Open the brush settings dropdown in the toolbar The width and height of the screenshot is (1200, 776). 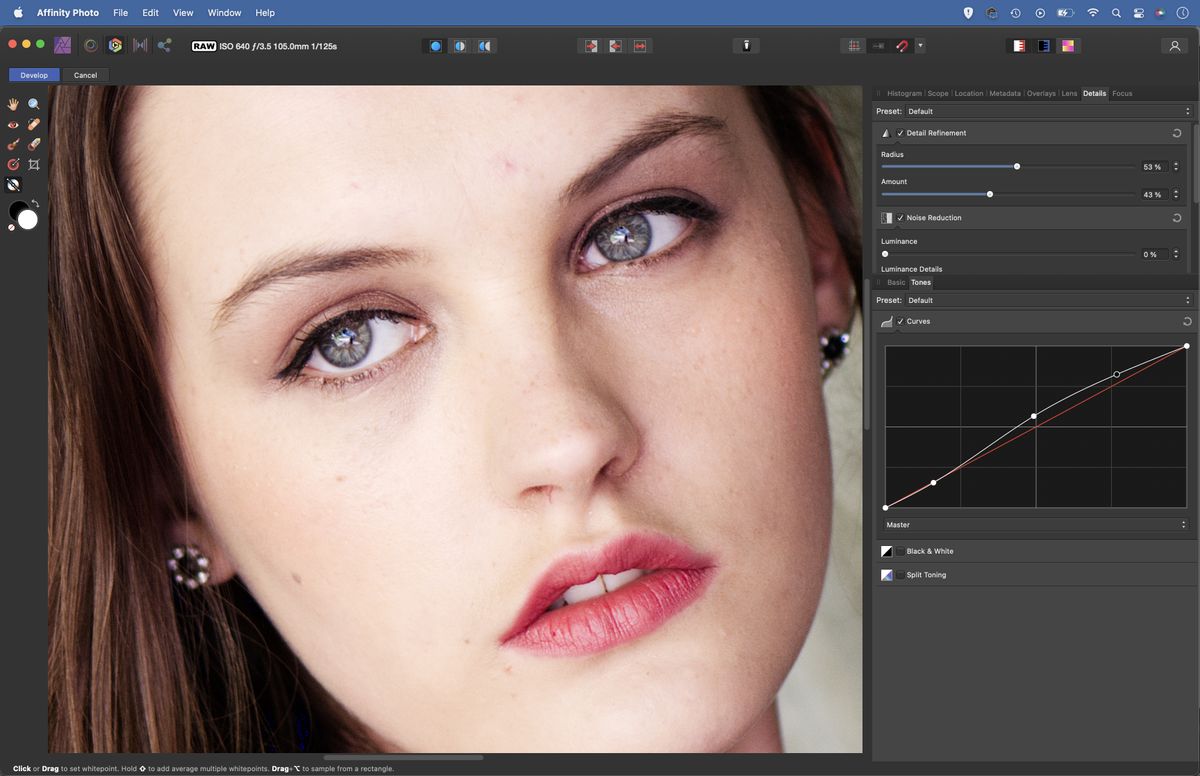tap(920, 45)
